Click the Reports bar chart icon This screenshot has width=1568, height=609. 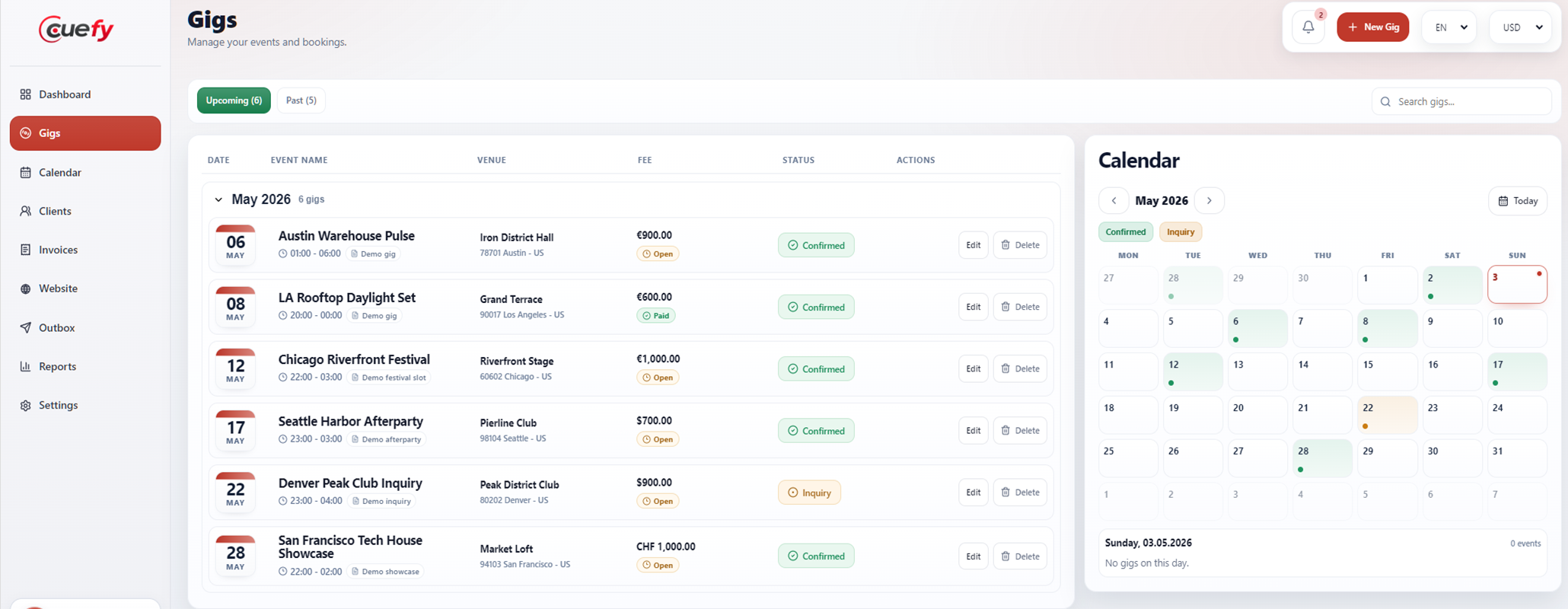(x=26, y=366)
